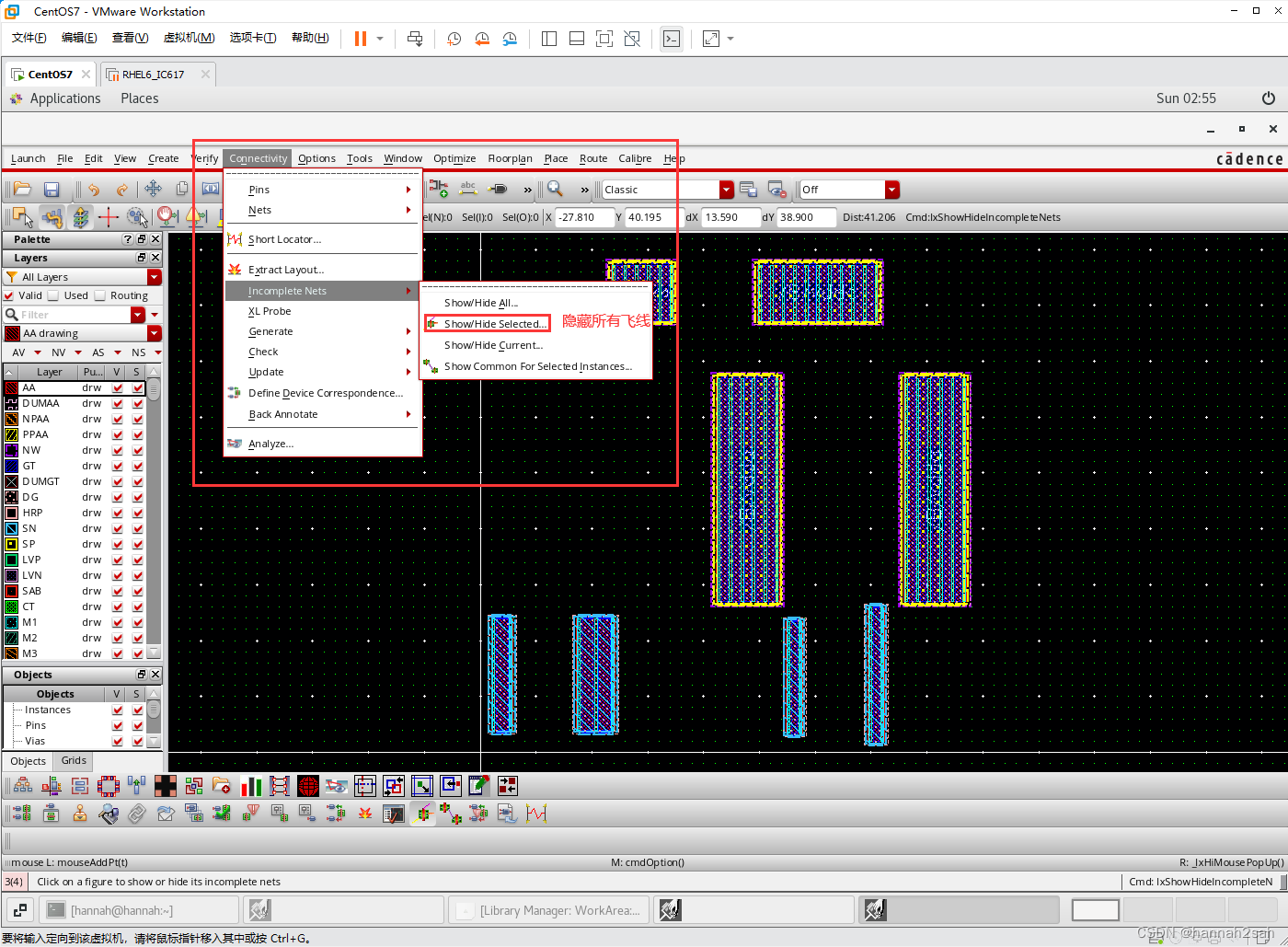Open the All Layers dropdown
The height and width of the screenshot is (947, 1288).
pyautogui.click(x=154, y=277)
